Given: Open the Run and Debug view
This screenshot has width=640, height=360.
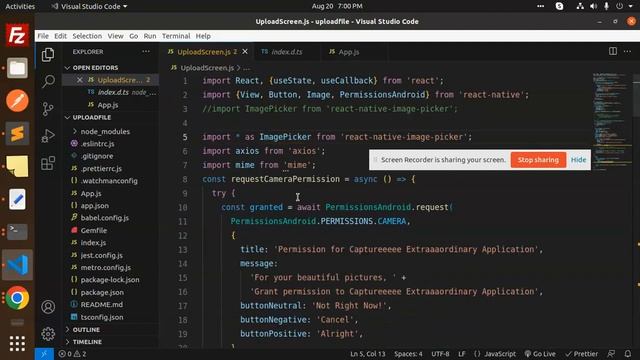Looking at the screenshot, I should (48, 136).
